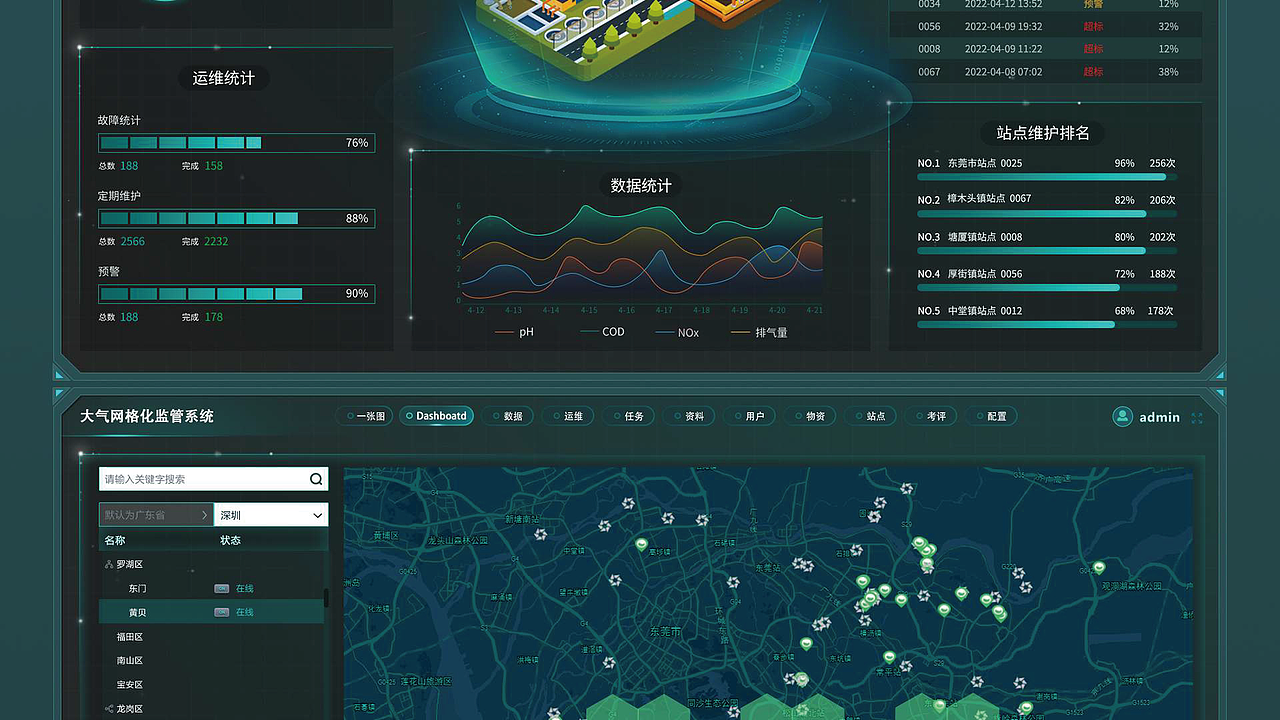Click the 东莞市 map label
The width and height of the screenshot is (1280, 720).
pyautogui.click(x=665, y=632)
